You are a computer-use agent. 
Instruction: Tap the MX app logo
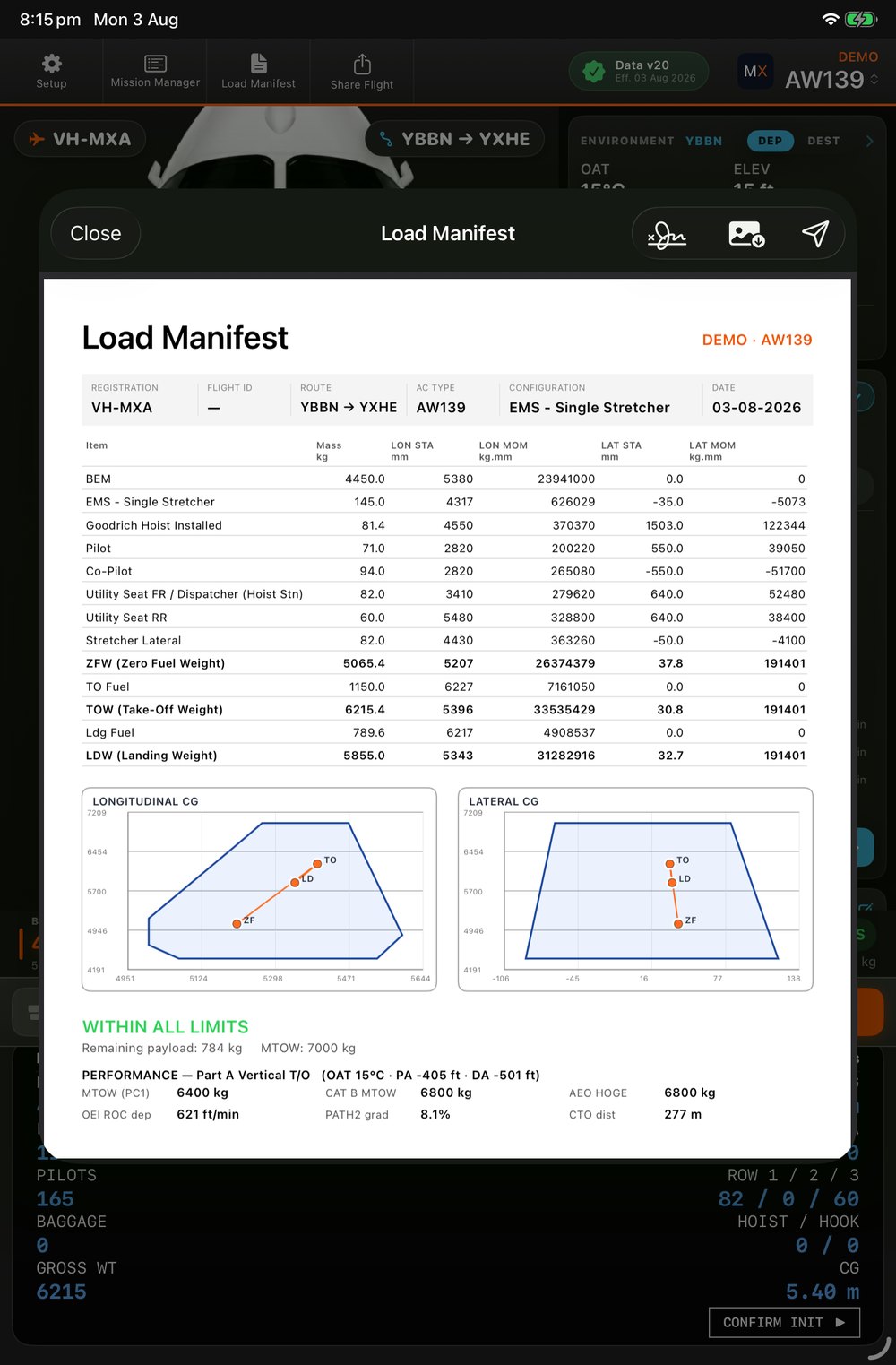(x=755, y=72)
